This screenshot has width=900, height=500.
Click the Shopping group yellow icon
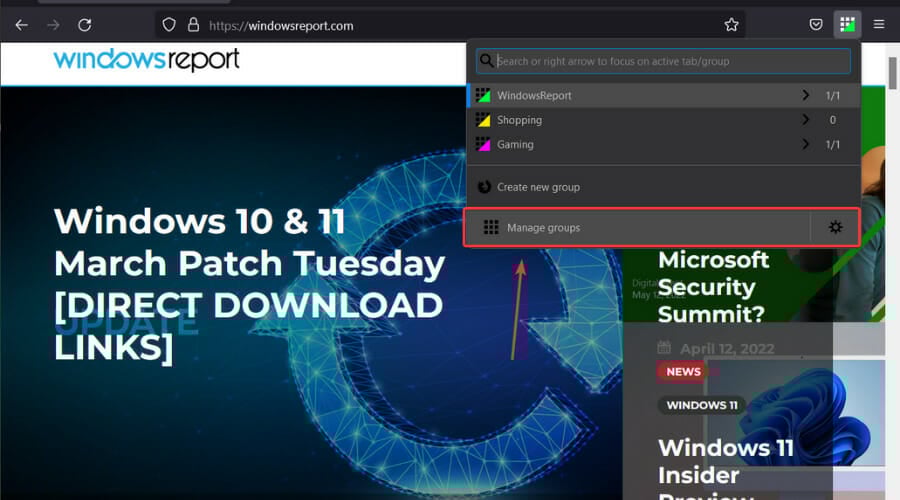click(483, 120)
